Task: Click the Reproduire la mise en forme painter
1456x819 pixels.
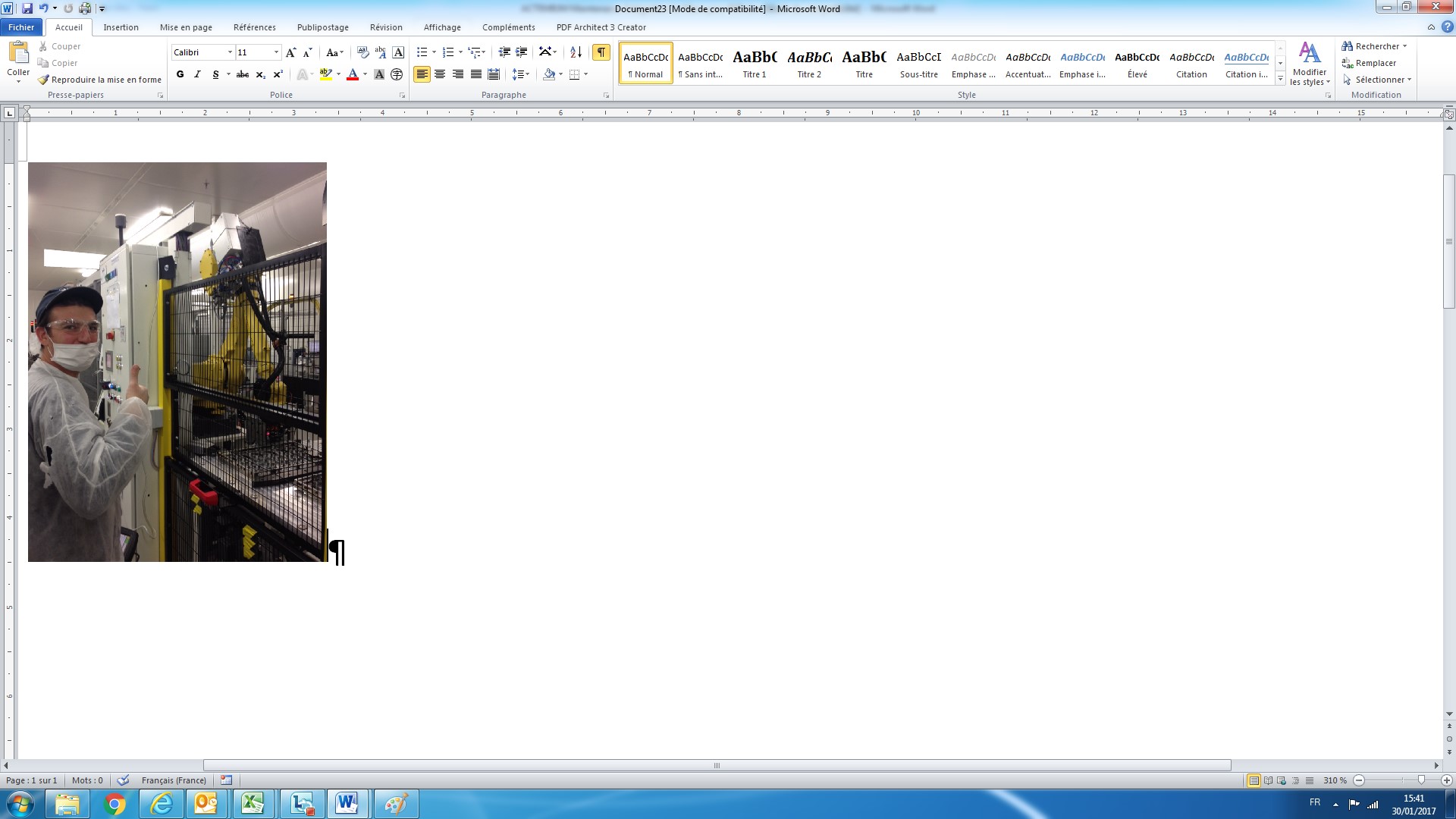Action: coord(99,80)
